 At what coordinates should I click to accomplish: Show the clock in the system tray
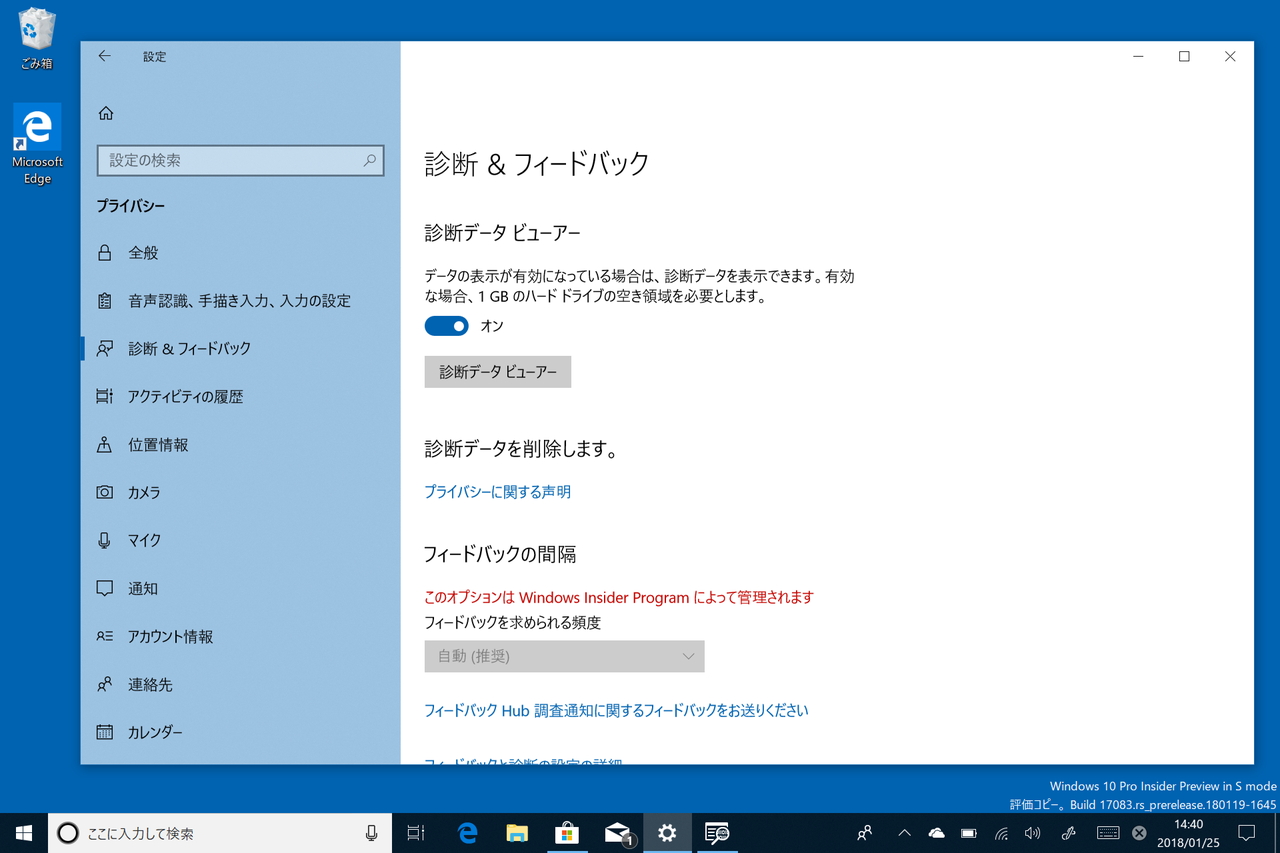click(1187, 832)
